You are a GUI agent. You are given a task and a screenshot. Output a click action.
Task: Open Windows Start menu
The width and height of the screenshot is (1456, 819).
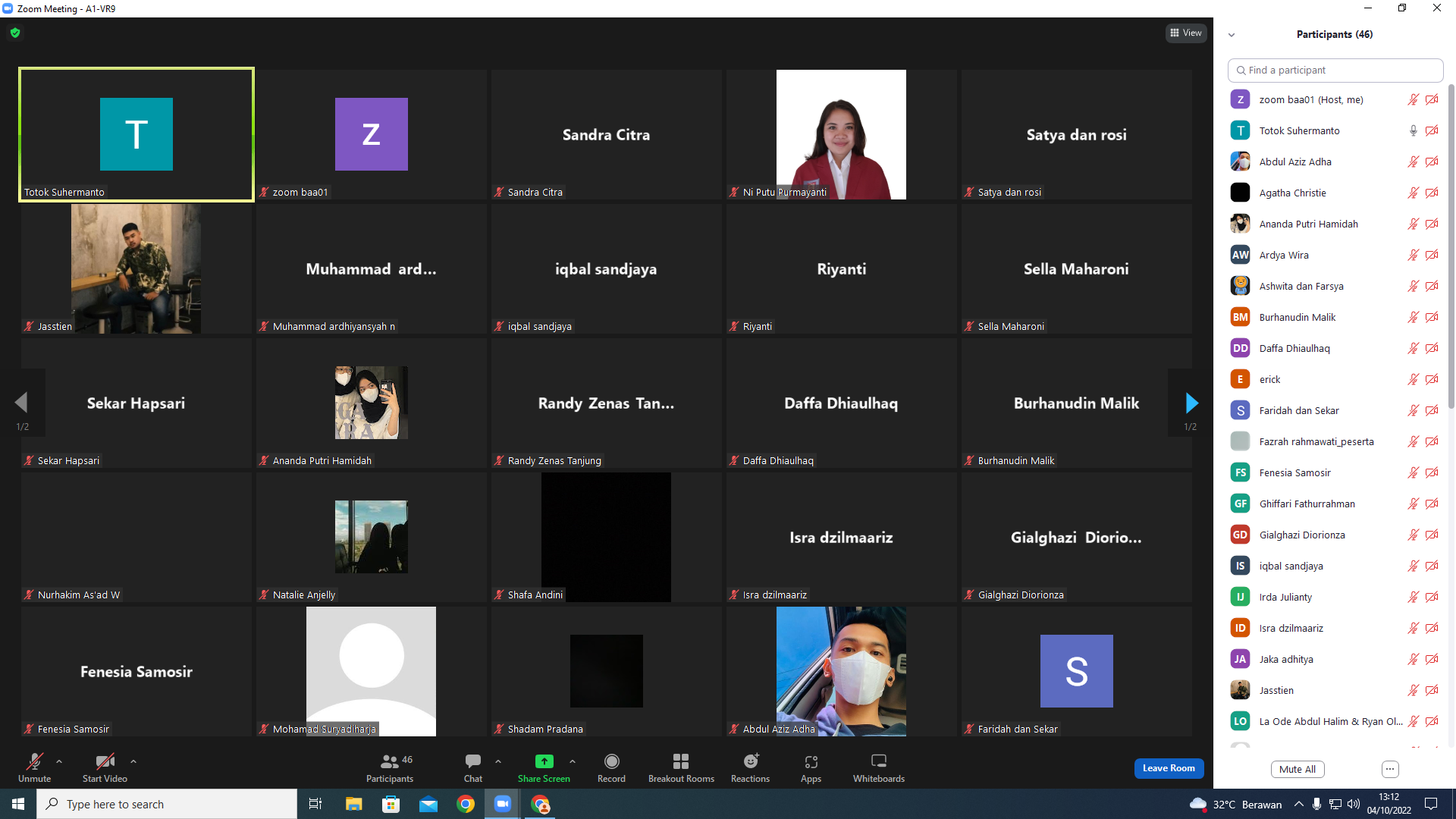click(x=18, y=804)
